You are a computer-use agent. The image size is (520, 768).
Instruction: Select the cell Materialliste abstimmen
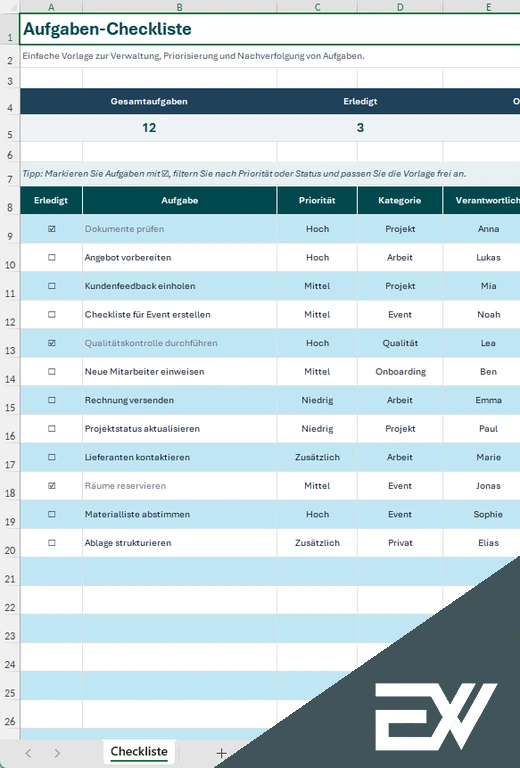(180, 514)
